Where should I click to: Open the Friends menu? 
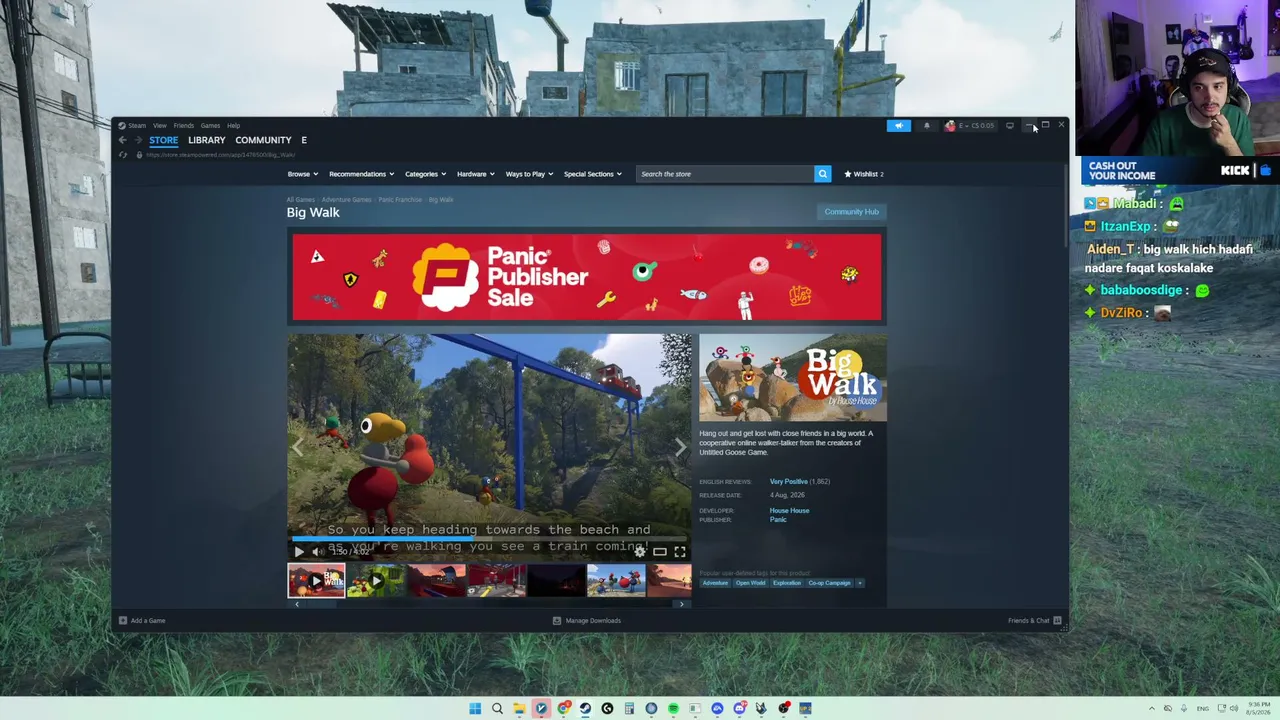(184, 126)
